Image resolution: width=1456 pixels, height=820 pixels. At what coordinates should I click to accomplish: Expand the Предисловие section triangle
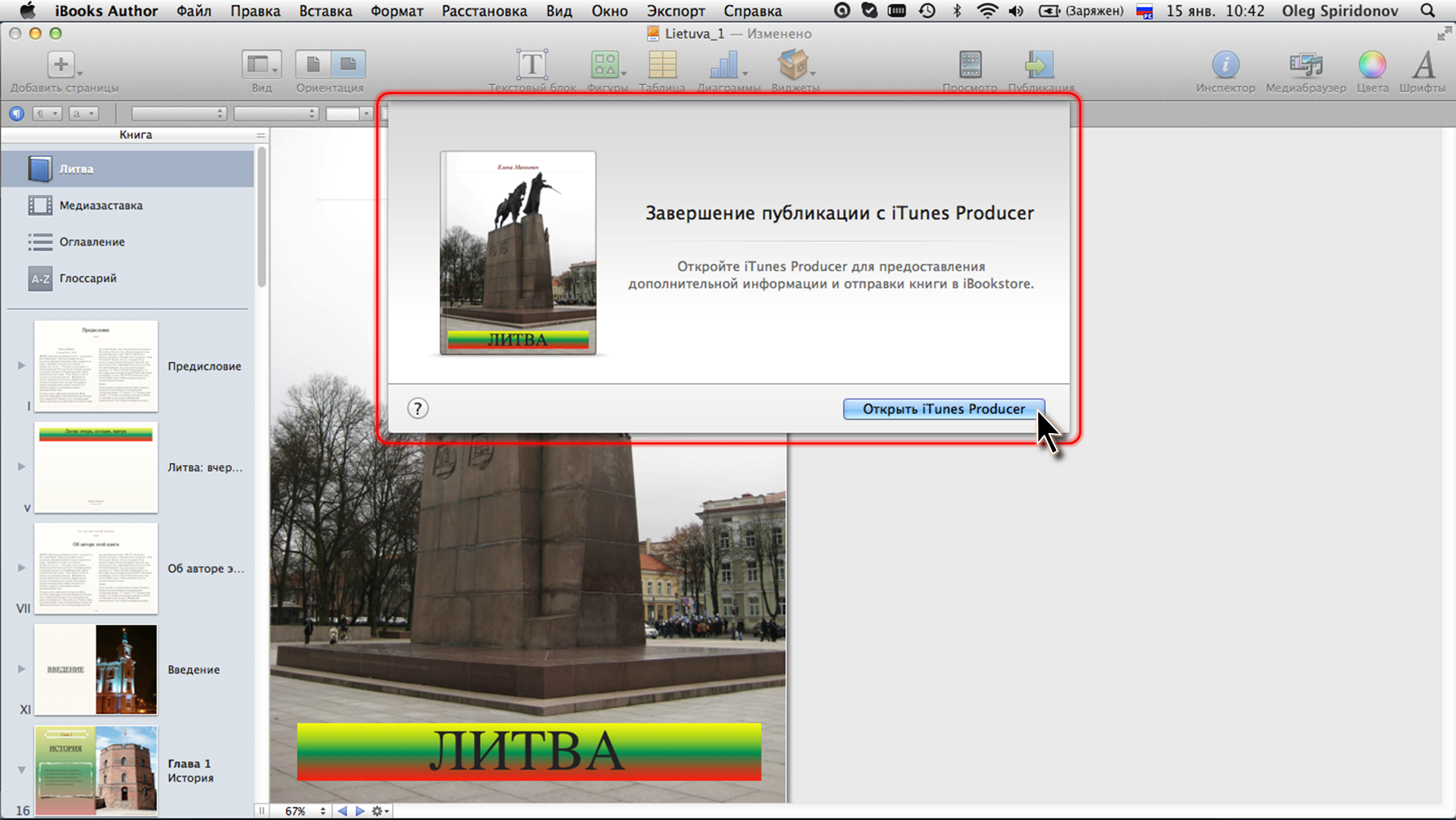click(x=22, y=366)
